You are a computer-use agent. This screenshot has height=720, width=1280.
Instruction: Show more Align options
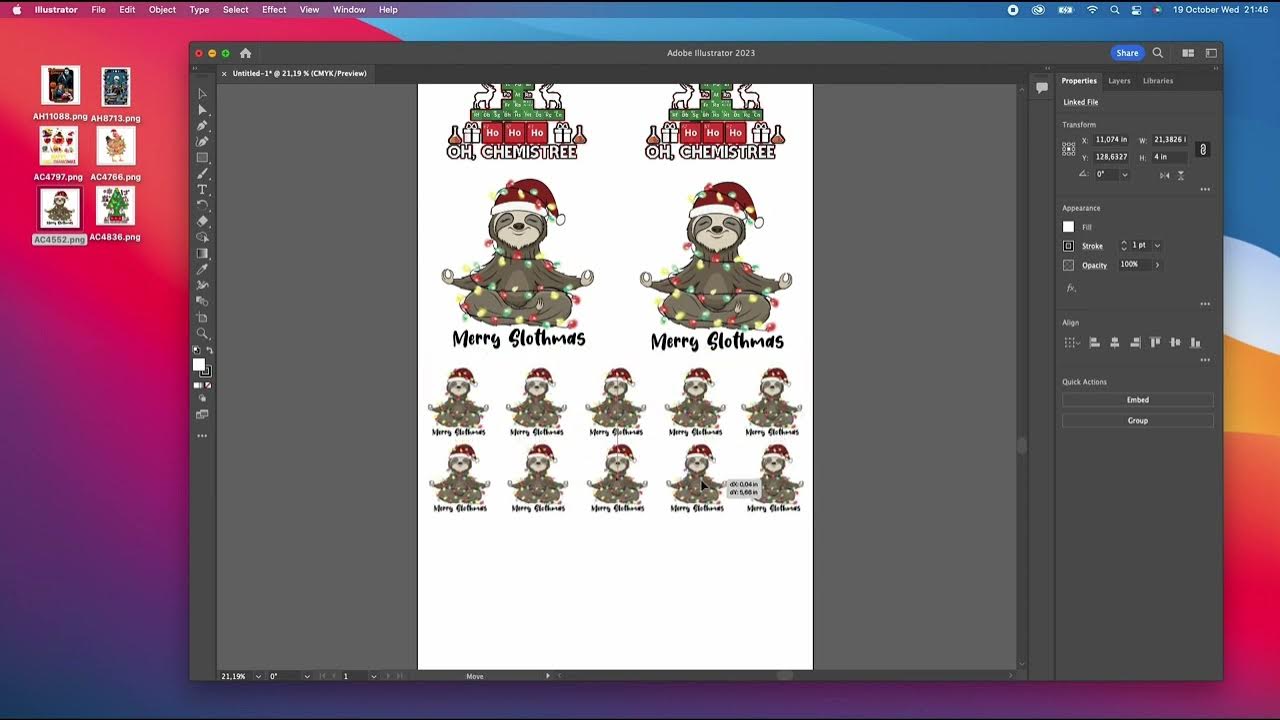point(1205,360)
